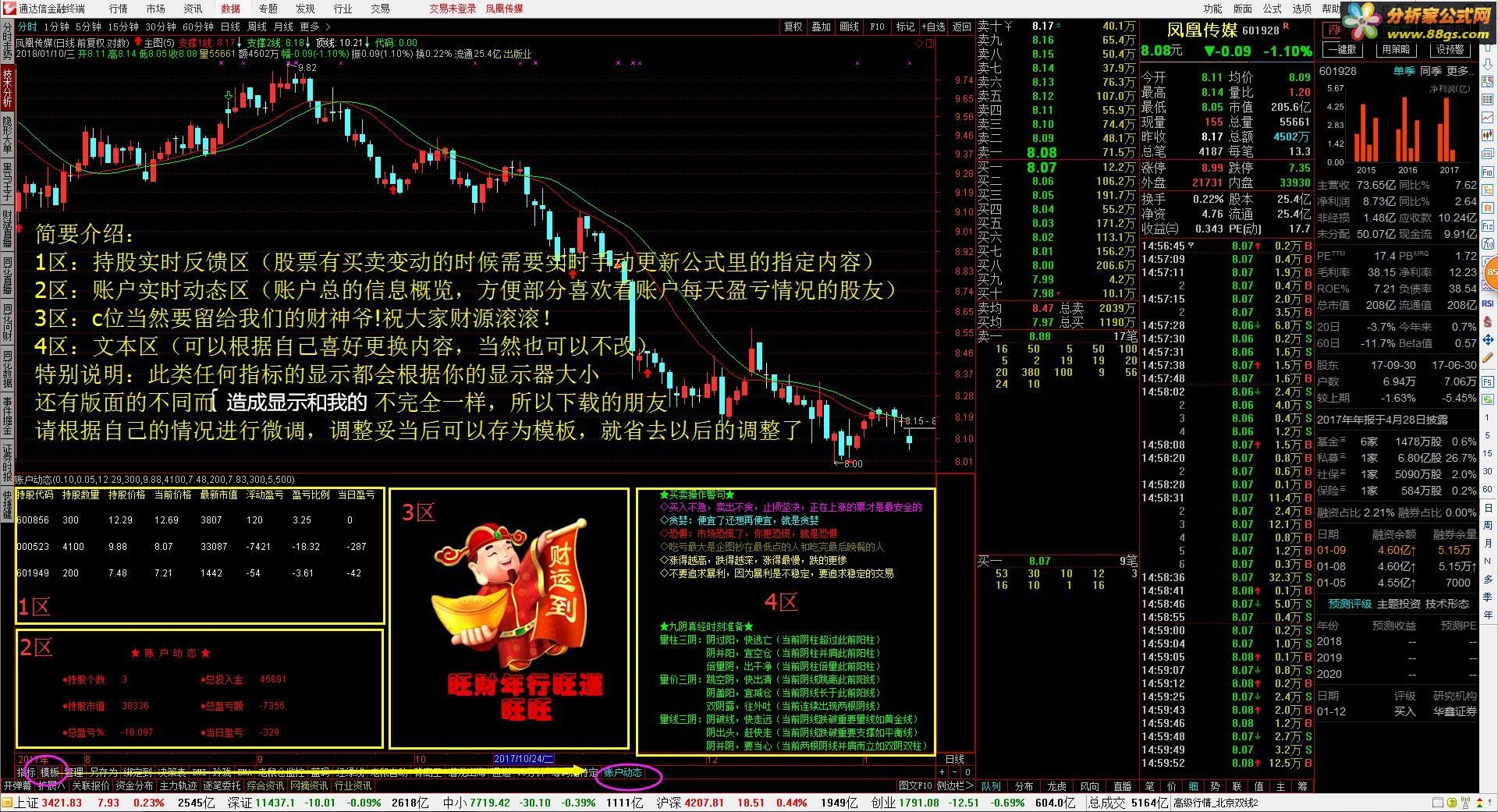
Task: Click the 用策略 button
Action: [x=1397, y=49]
